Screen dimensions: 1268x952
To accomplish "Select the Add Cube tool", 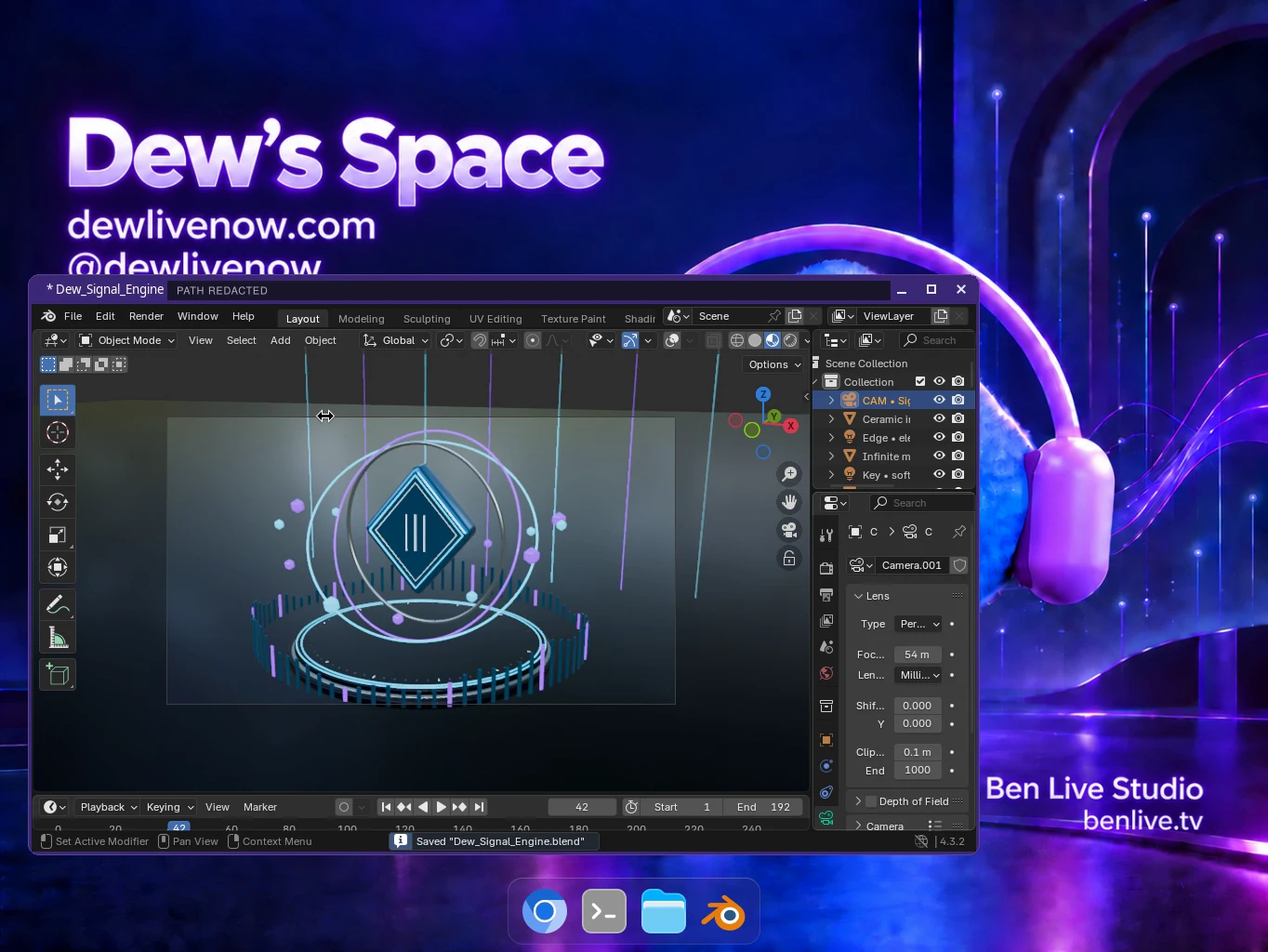I will pyautogui.click(x=58, y=674).
